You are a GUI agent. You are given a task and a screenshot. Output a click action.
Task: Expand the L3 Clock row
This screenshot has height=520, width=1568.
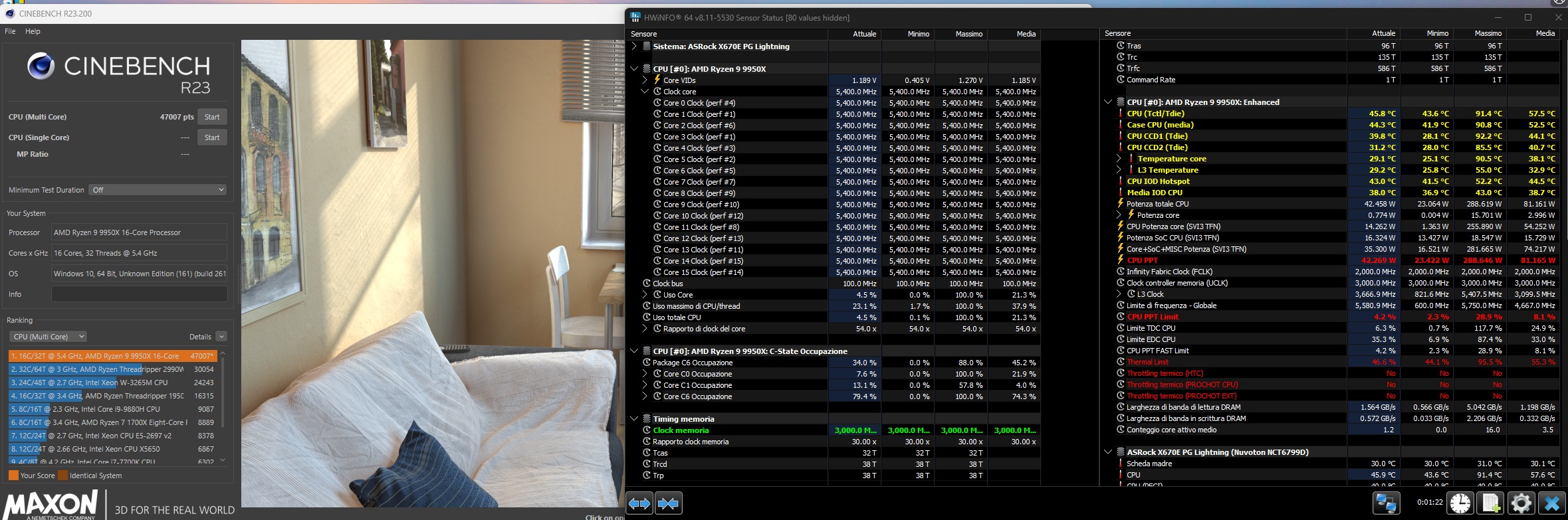click(1119, 294)
